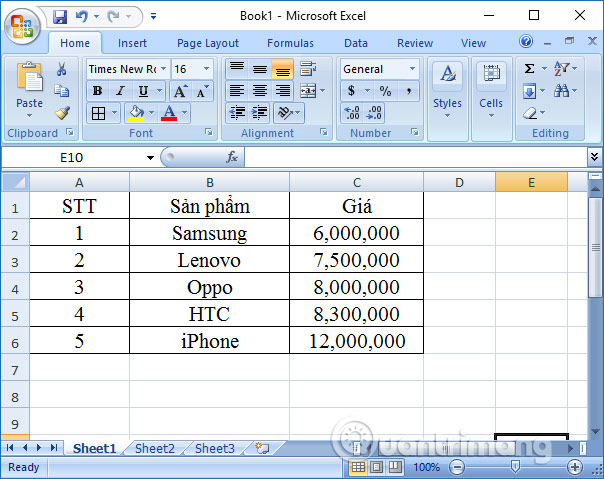Click the Redo arrow icon
Viewport: 604px width, 479px height.
pos(113,16)
